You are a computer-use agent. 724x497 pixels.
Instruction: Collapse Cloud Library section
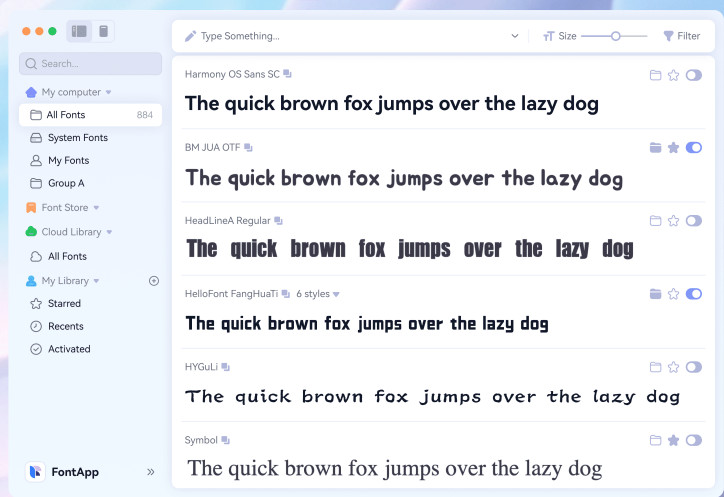(109, 232)
